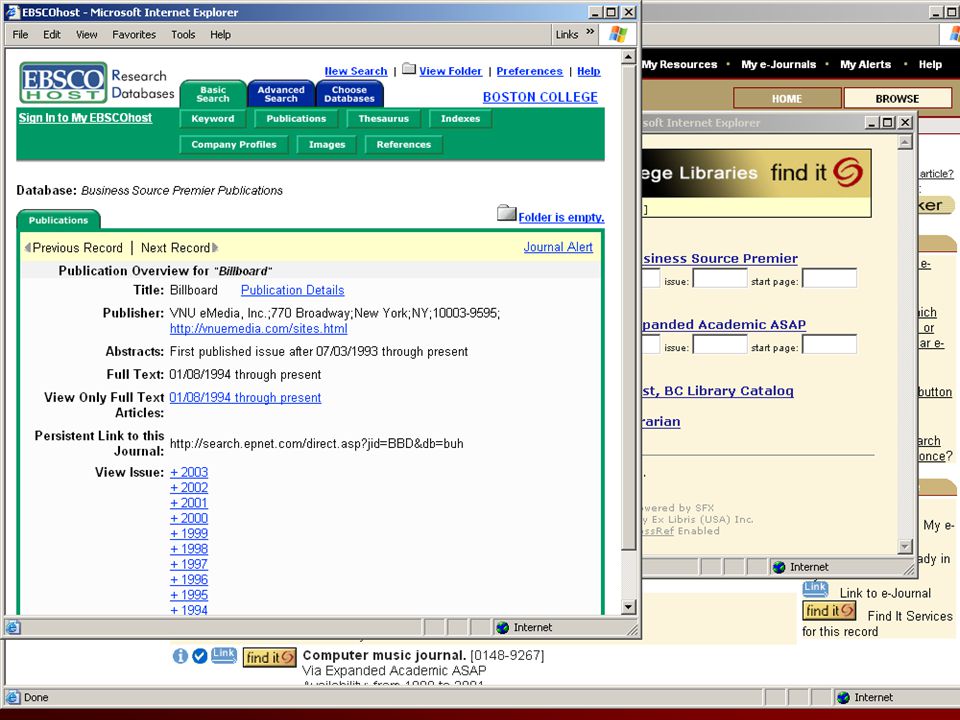Open the File menu

(x=20, y=34)
